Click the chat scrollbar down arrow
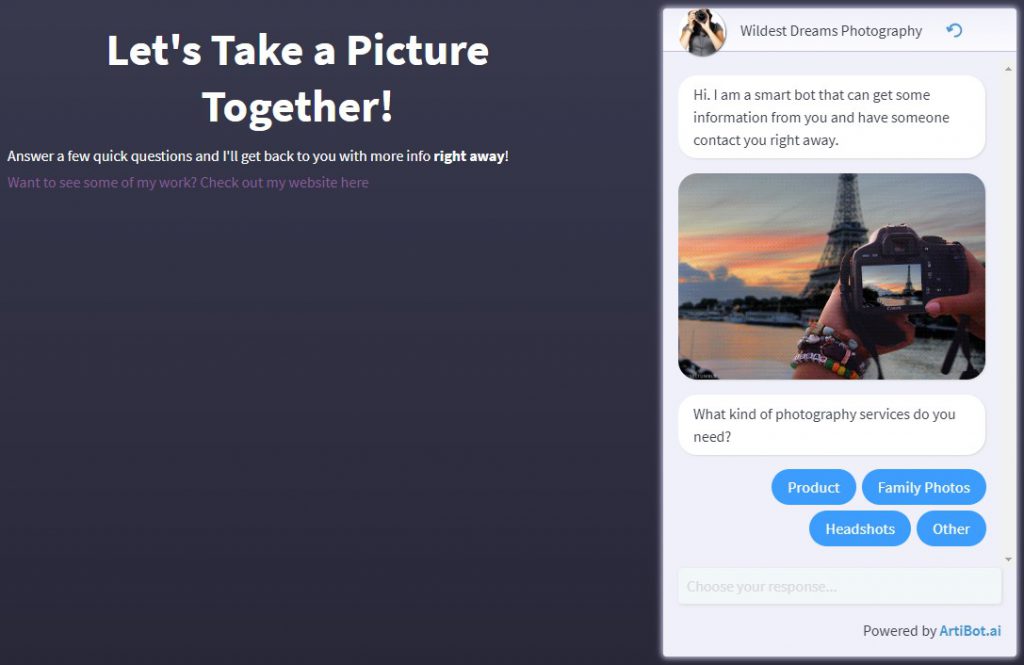Screen dimensions: 1024x665 coord(1008,559)
